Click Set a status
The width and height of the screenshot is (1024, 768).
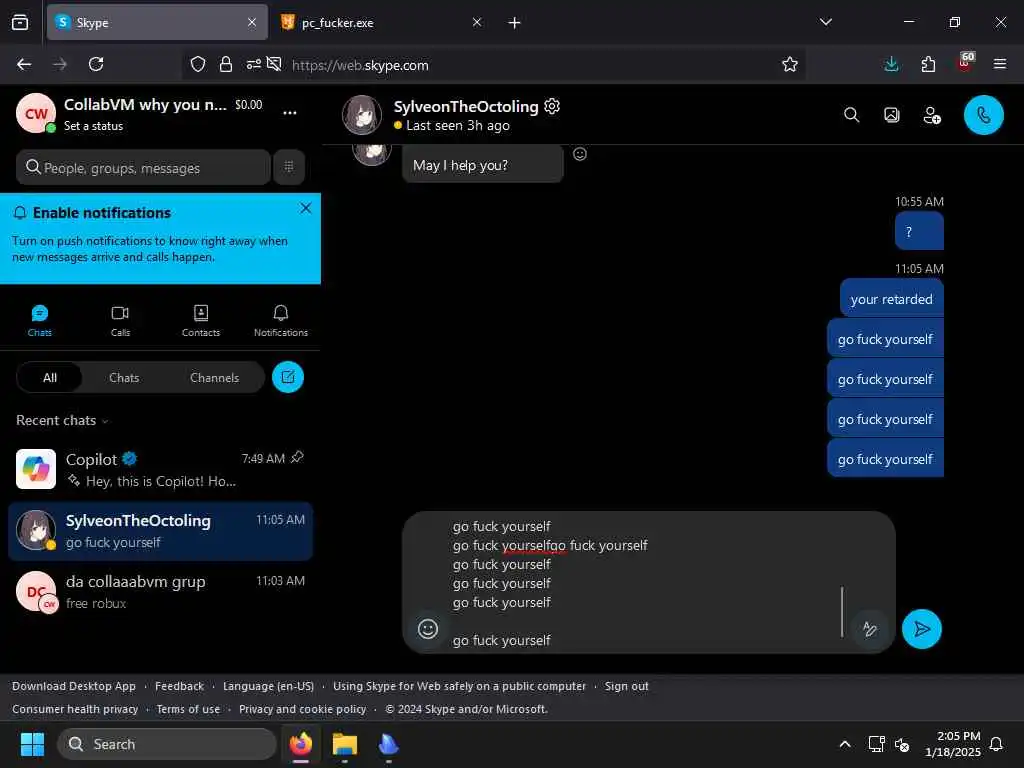pos(93,126)
